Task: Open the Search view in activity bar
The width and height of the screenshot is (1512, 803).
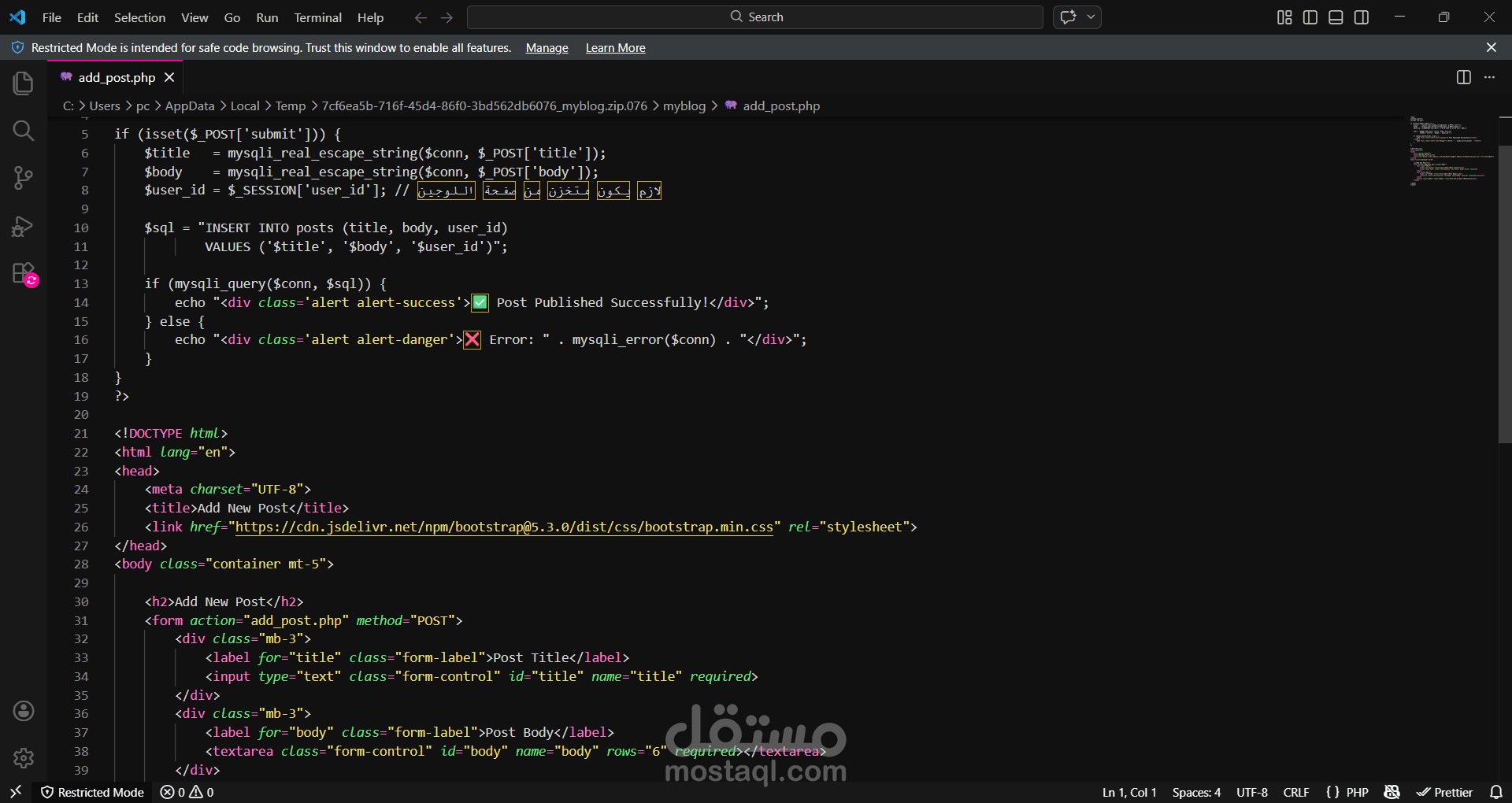Action: pyautogui.click(x=24, y=131)
